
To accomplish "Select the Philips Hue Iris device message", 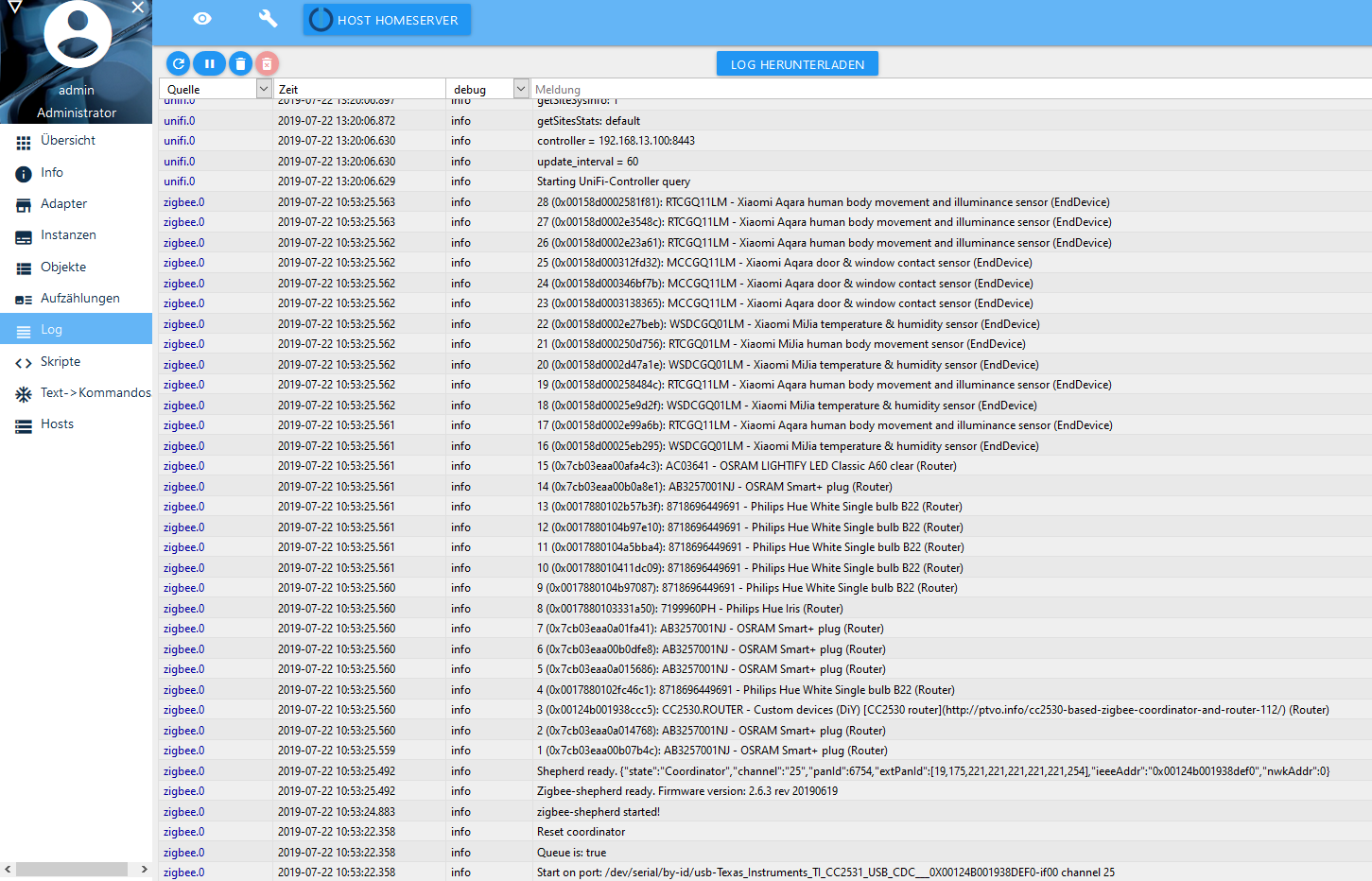I will tap(690, 609).
